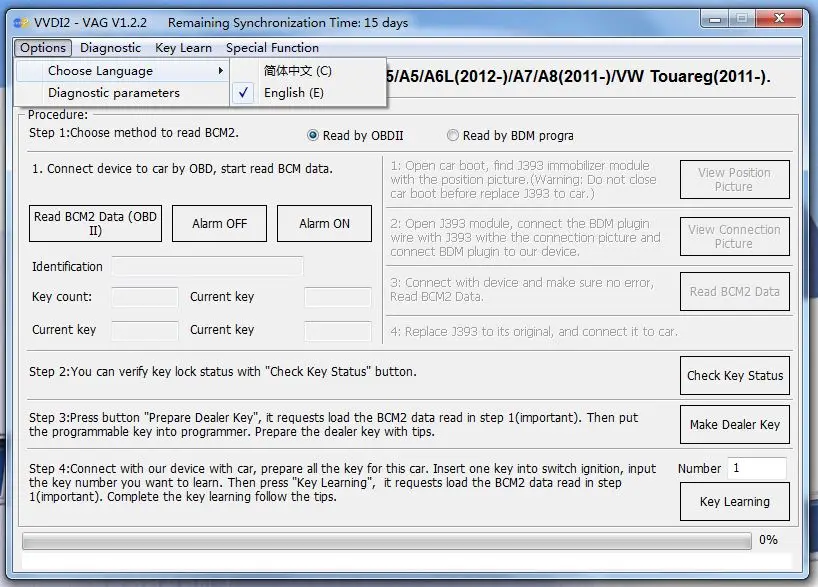Click the Number input field
Viewport: 818px width, 587px height.
(x=757, y=468)
